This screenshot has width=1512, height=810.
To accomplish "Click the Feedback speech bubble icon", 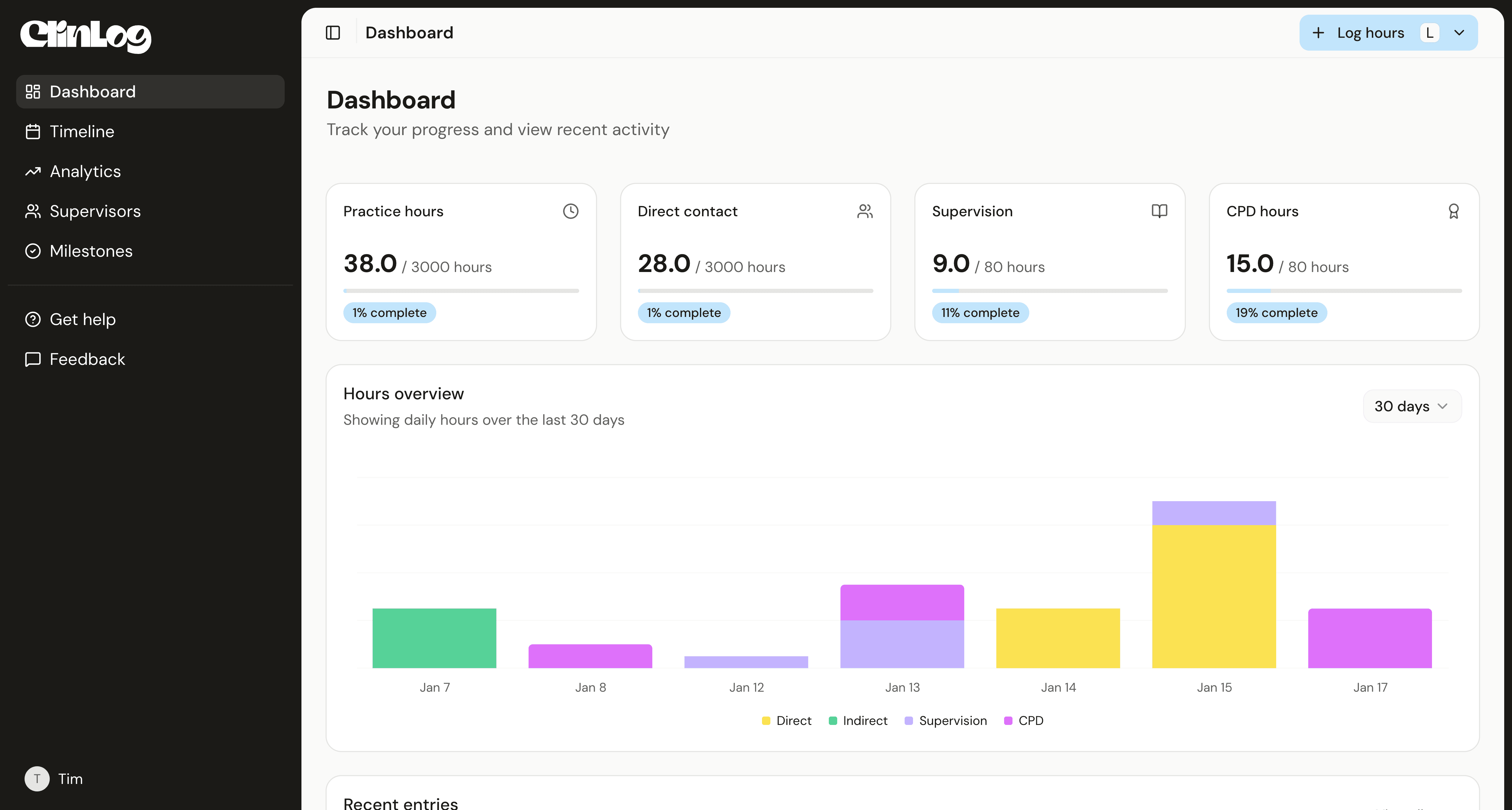I will tap(33, 359).
